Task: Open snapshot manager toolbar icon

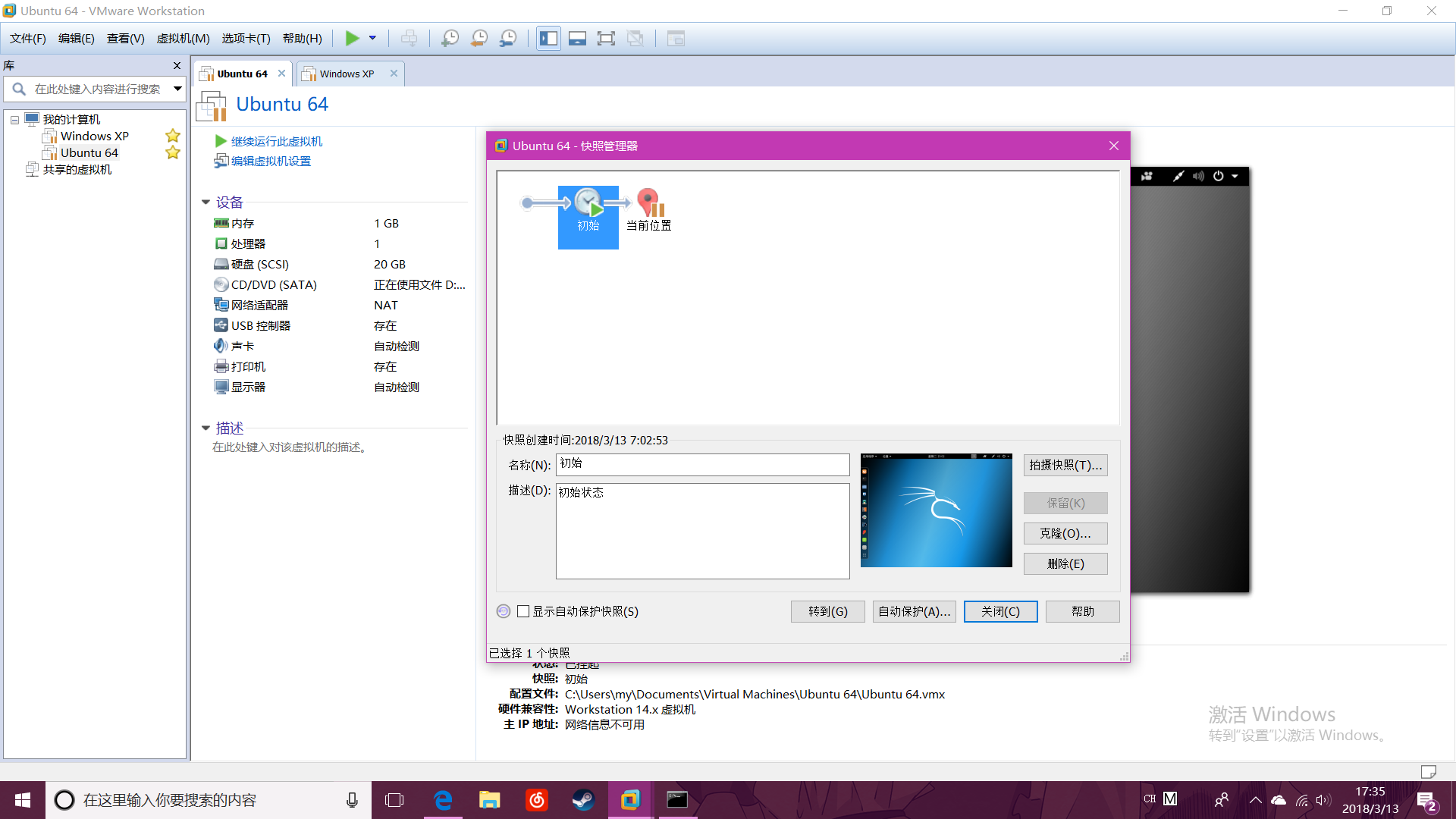Action: 508,38
